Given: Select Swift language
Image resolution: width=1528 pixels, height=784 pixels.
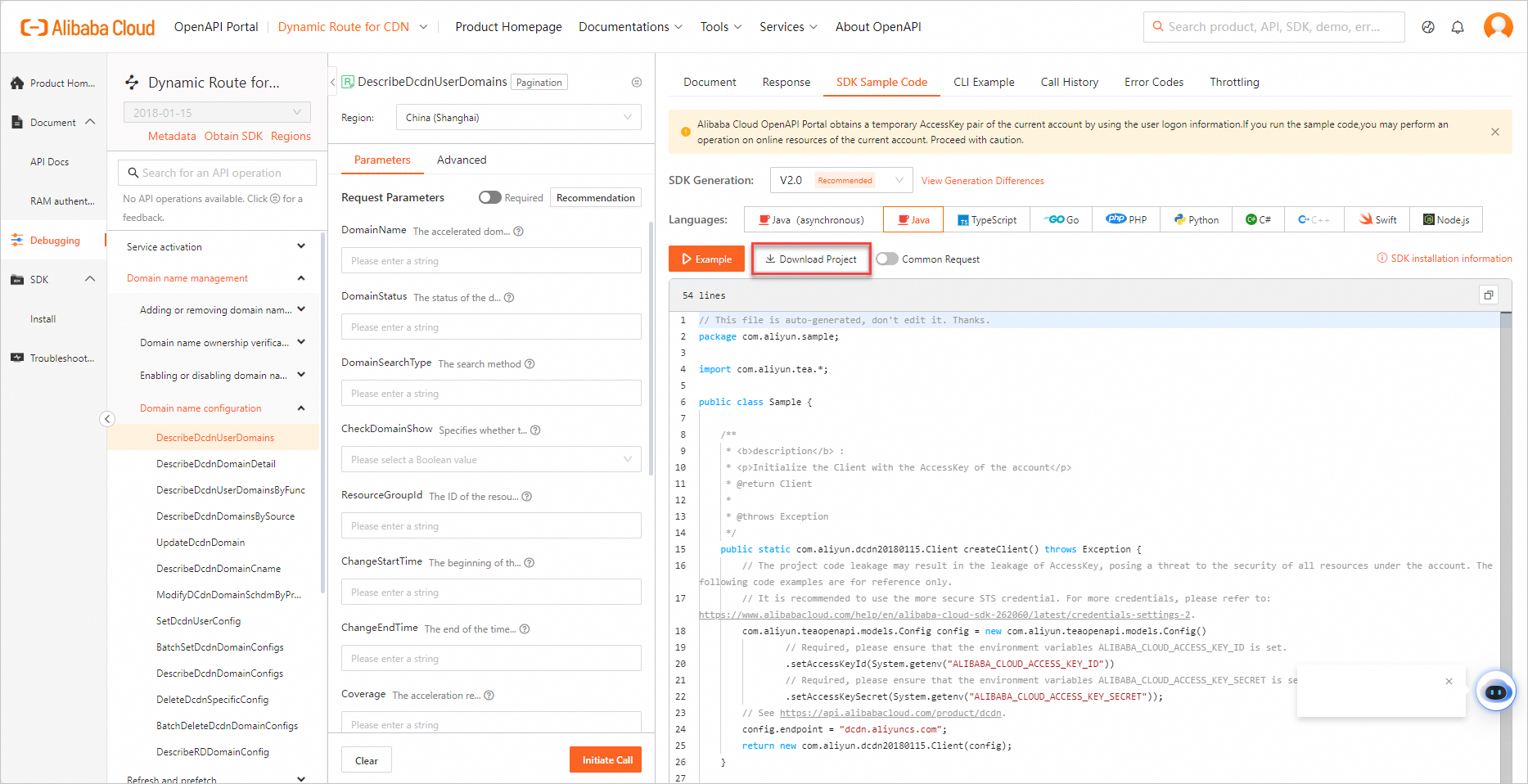Looking at the screenshot, I should tap(1378, 219).
